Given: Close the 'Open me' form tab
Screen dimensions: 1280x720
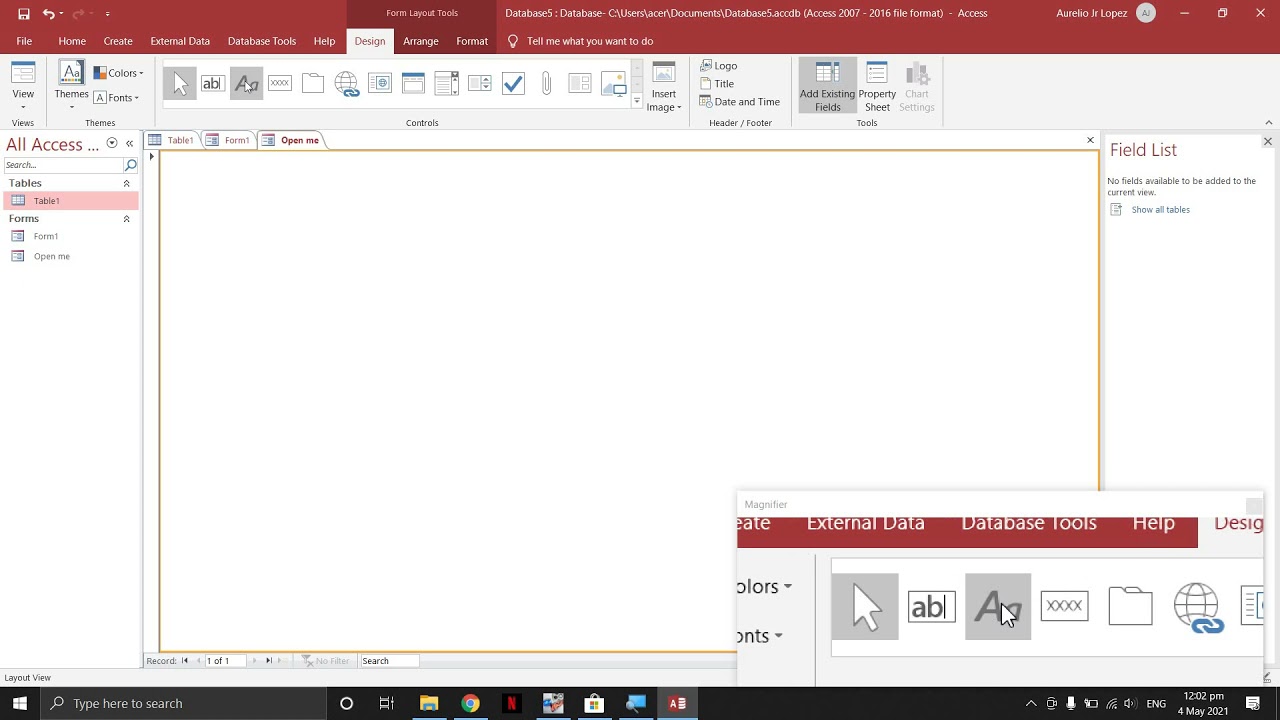Looking at the screenshot, I should [1090, 140].
